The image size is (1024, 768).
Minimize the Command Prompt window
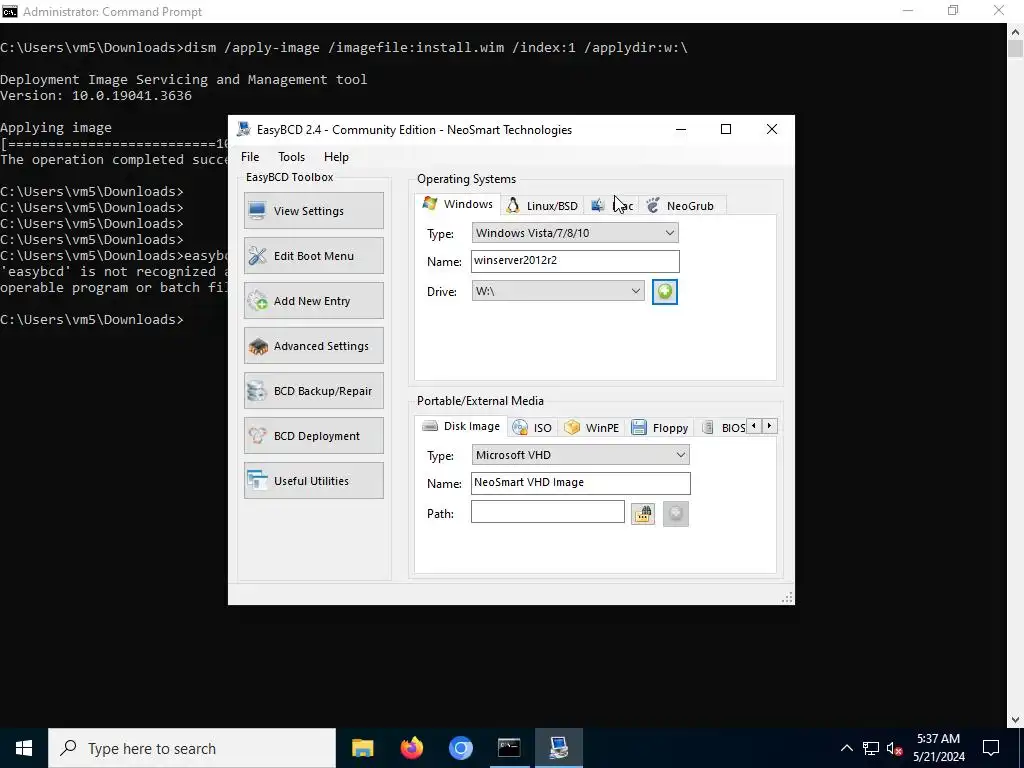[908, 11]
